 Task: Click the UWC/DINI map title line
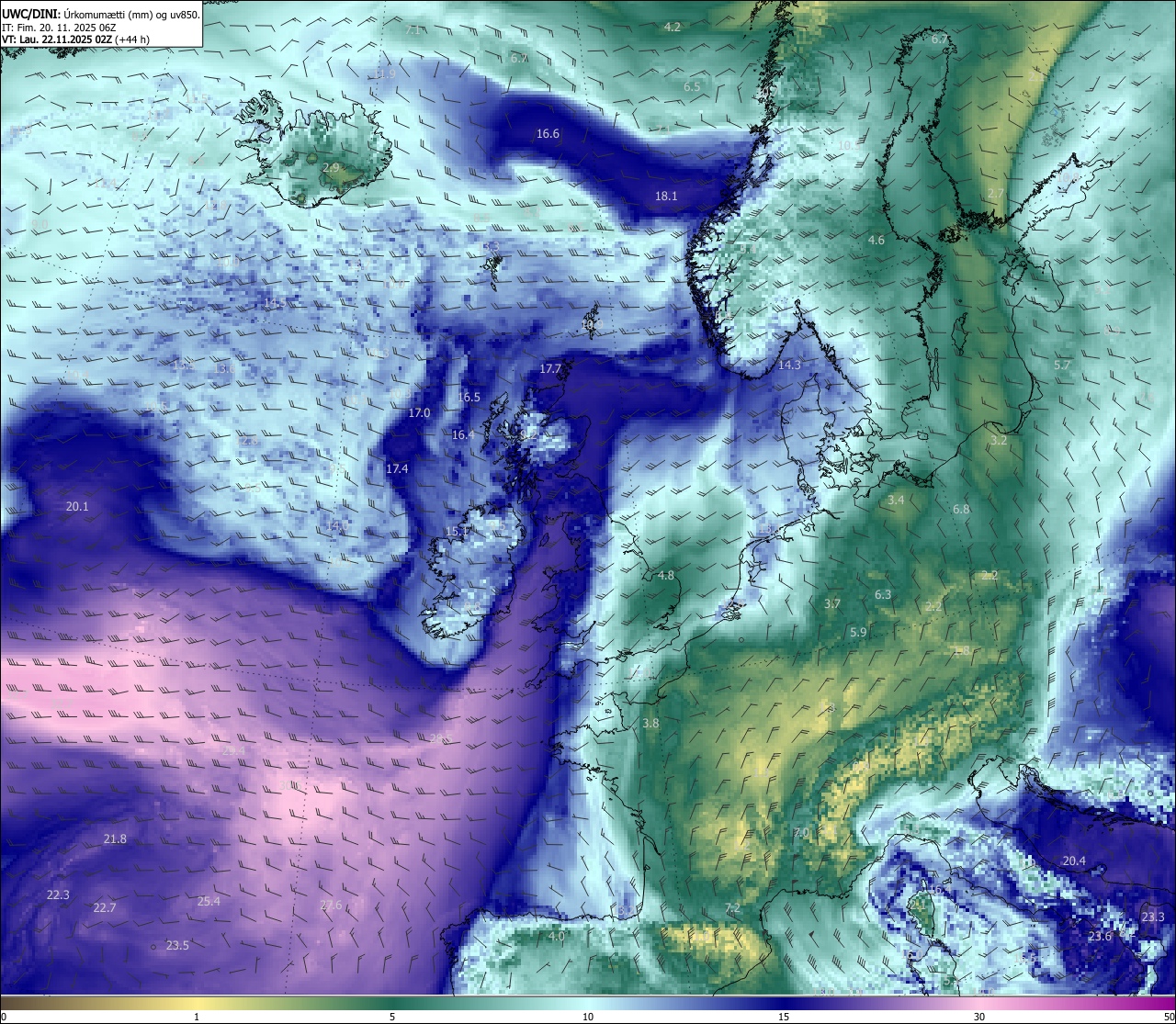100,14
